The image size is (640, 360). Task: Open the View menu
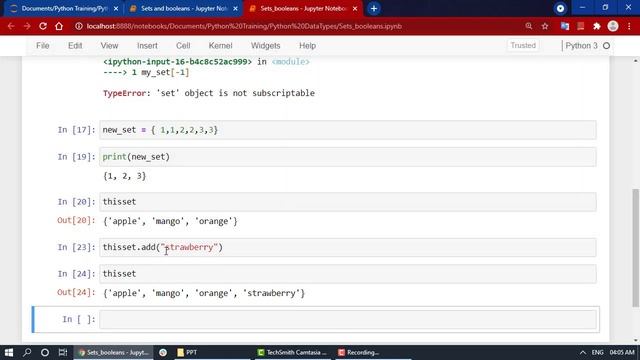109,46
